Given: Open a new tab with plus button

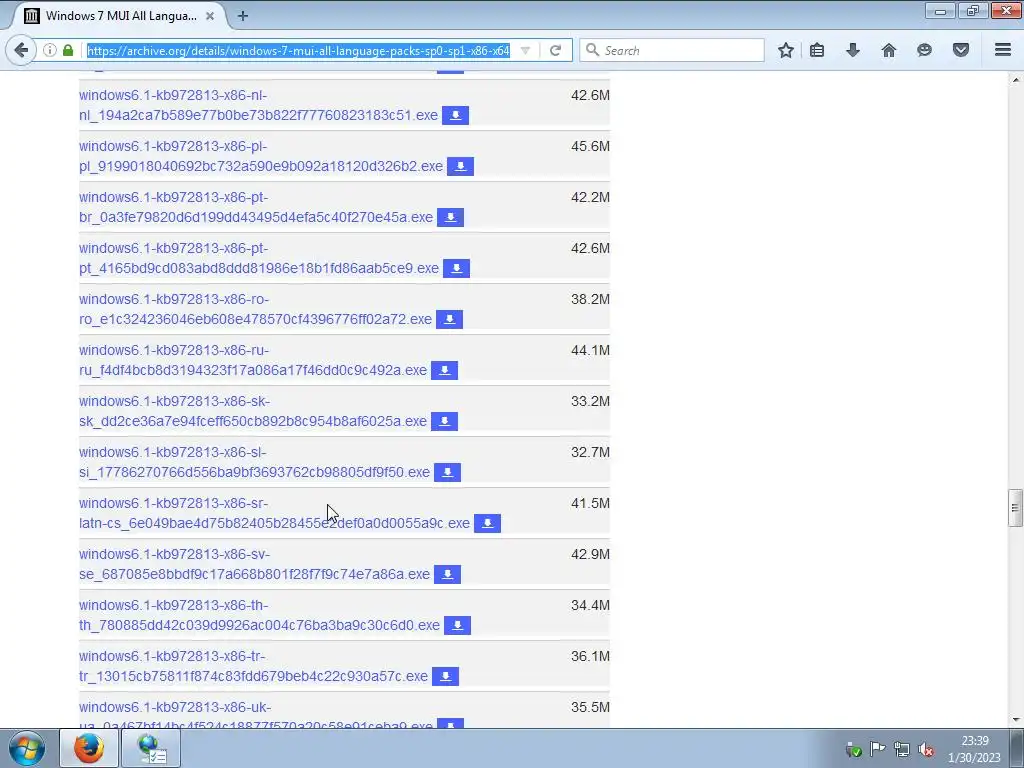Looking at the screenshot, I should tap(243, 16).
